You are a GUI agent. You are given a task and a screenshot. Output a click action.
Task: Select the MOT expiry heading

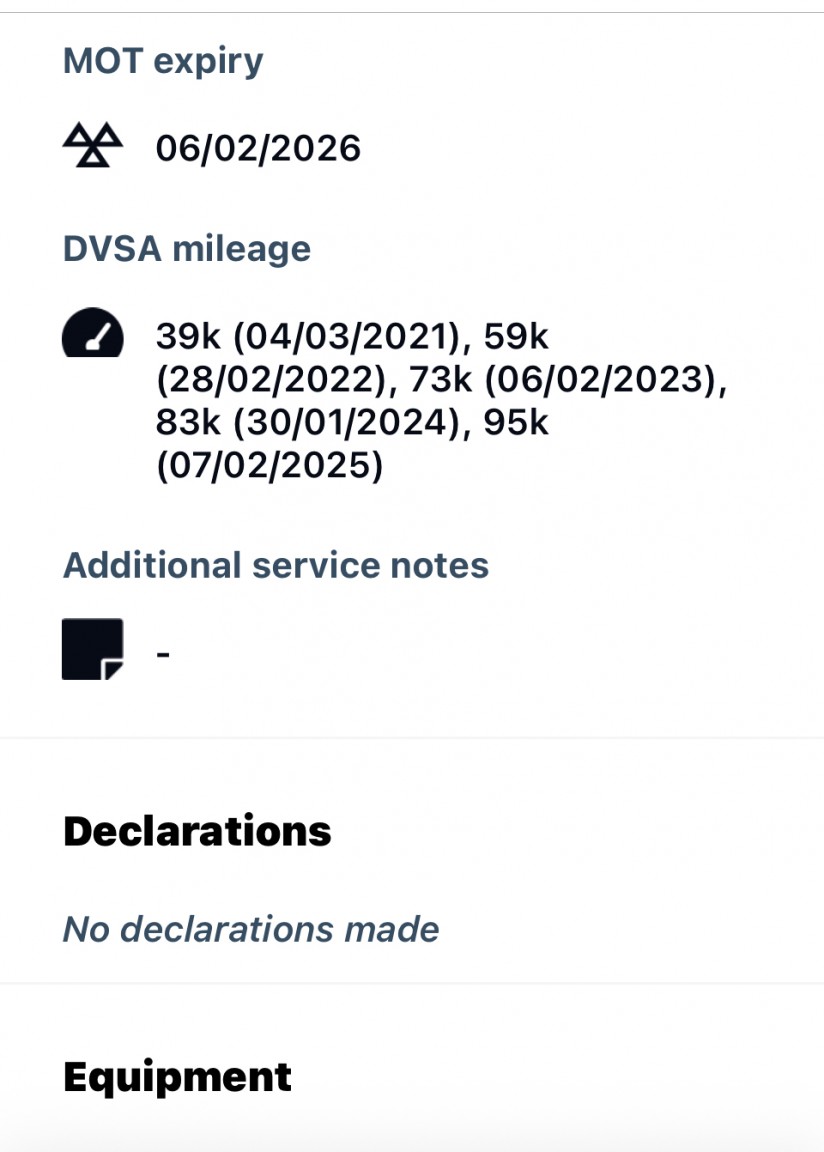click(x=163, y=61)
